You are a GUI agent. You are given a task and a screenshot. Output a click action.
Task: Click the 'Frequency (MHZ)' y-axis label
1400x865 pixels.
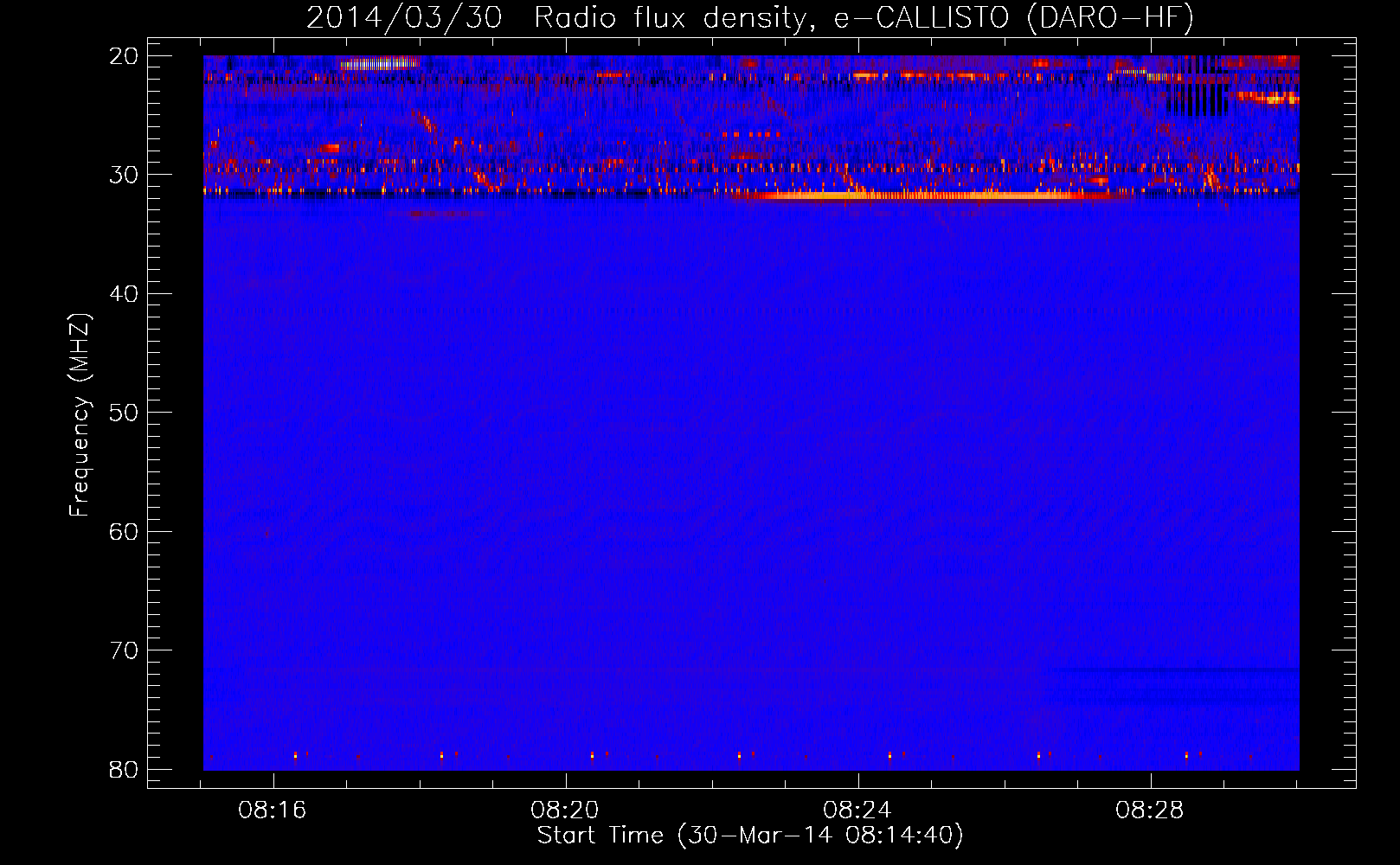(80, 415)
